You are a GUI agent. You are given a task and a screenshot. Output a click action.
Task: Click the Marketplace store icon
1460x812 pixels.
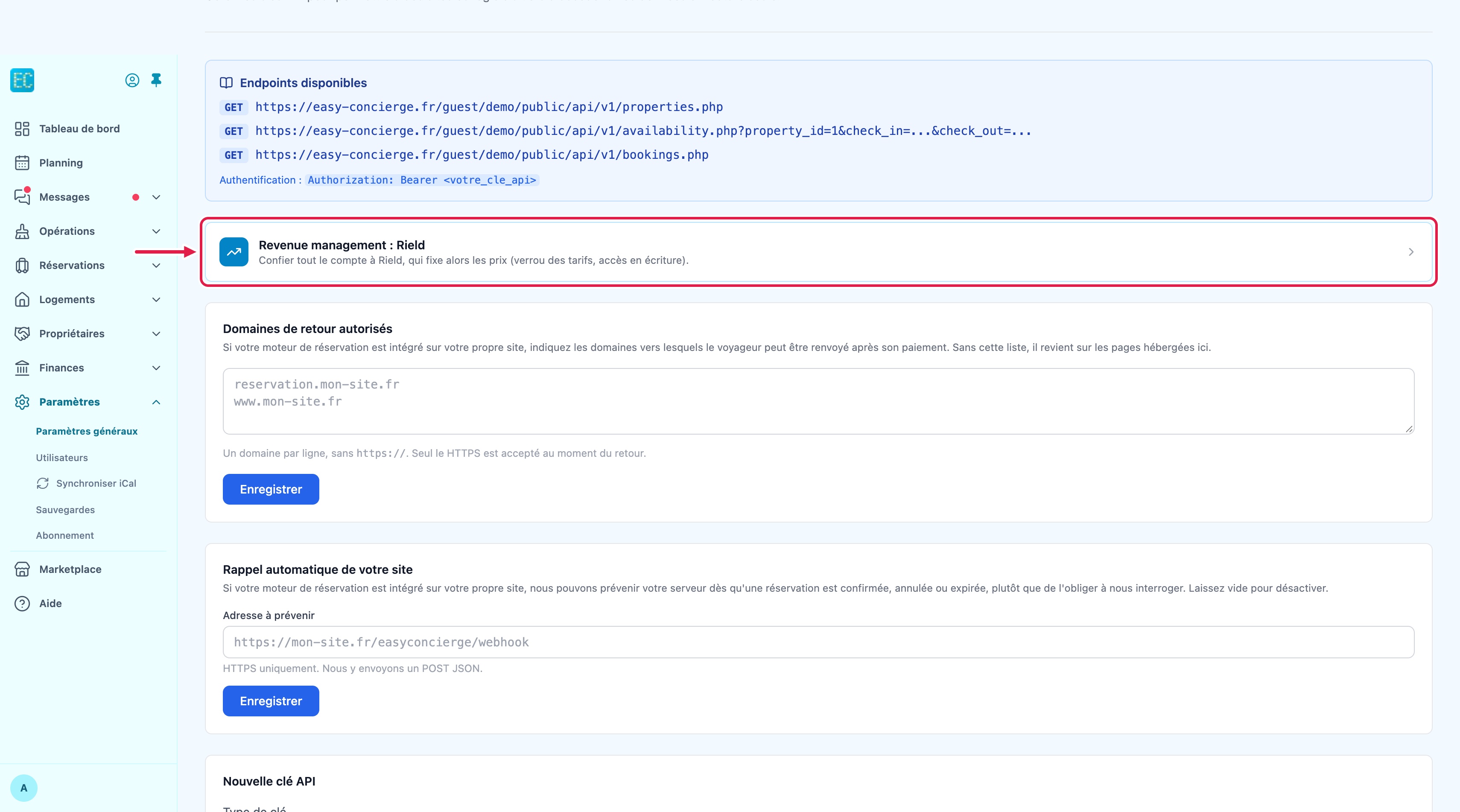(22, 569)
